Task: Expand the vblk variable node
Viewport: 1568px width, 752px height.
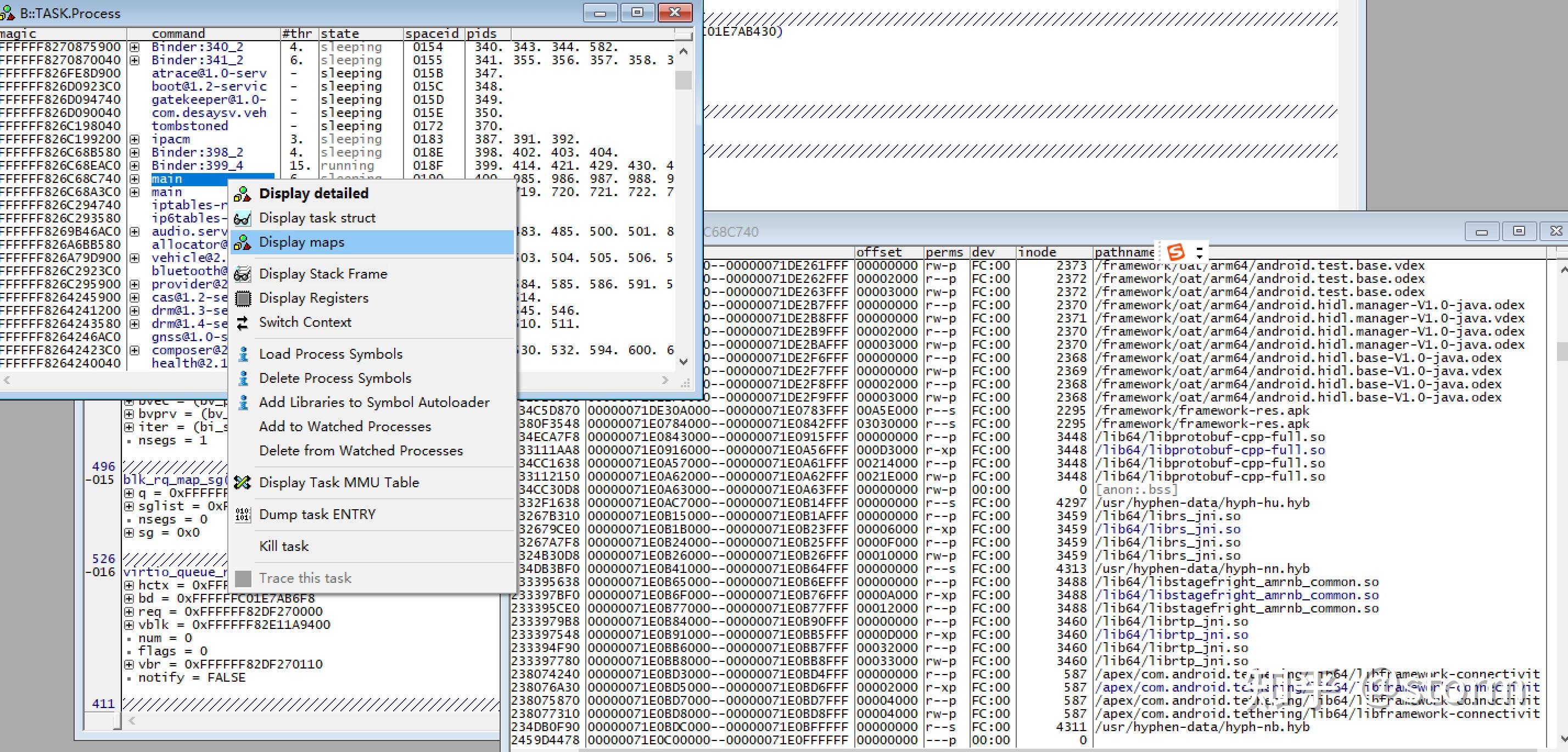Action: 129,625
